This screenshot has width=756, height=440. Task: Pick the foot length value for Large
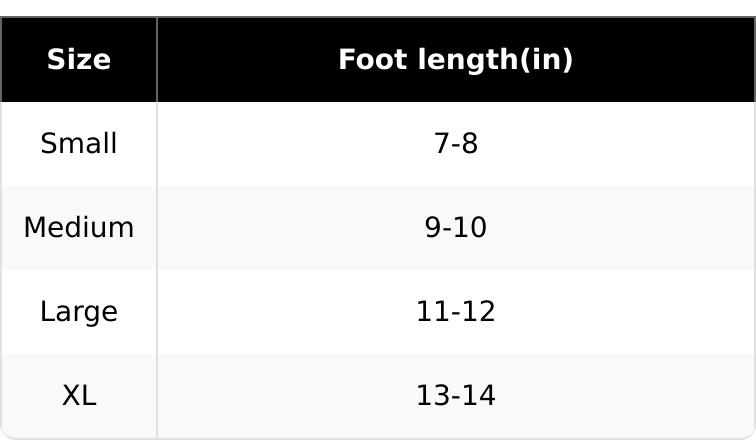click(455, 312)
